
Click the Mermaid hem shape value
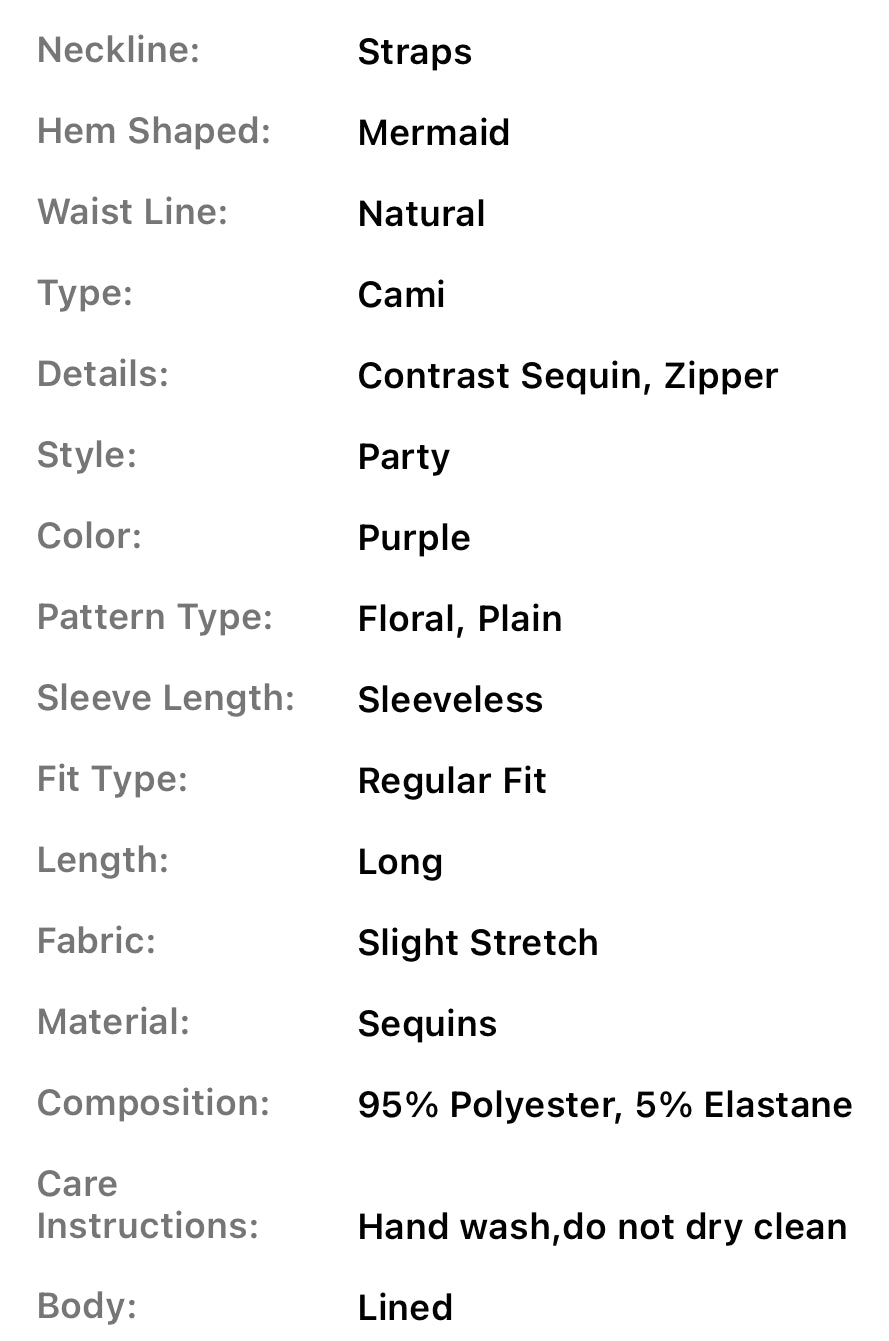click(433, 133)
